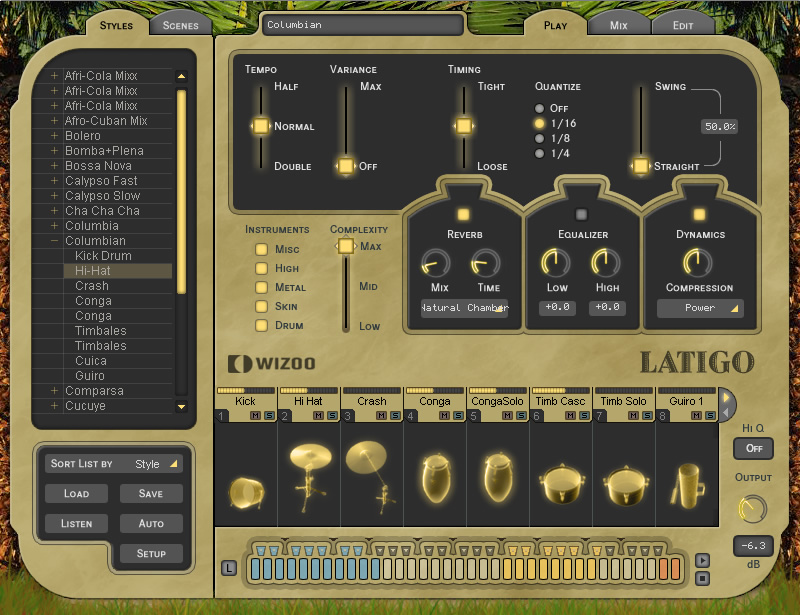Toggle the Drum instruments checkbox
The image size is (800, 615).
[x=261, y=325]
